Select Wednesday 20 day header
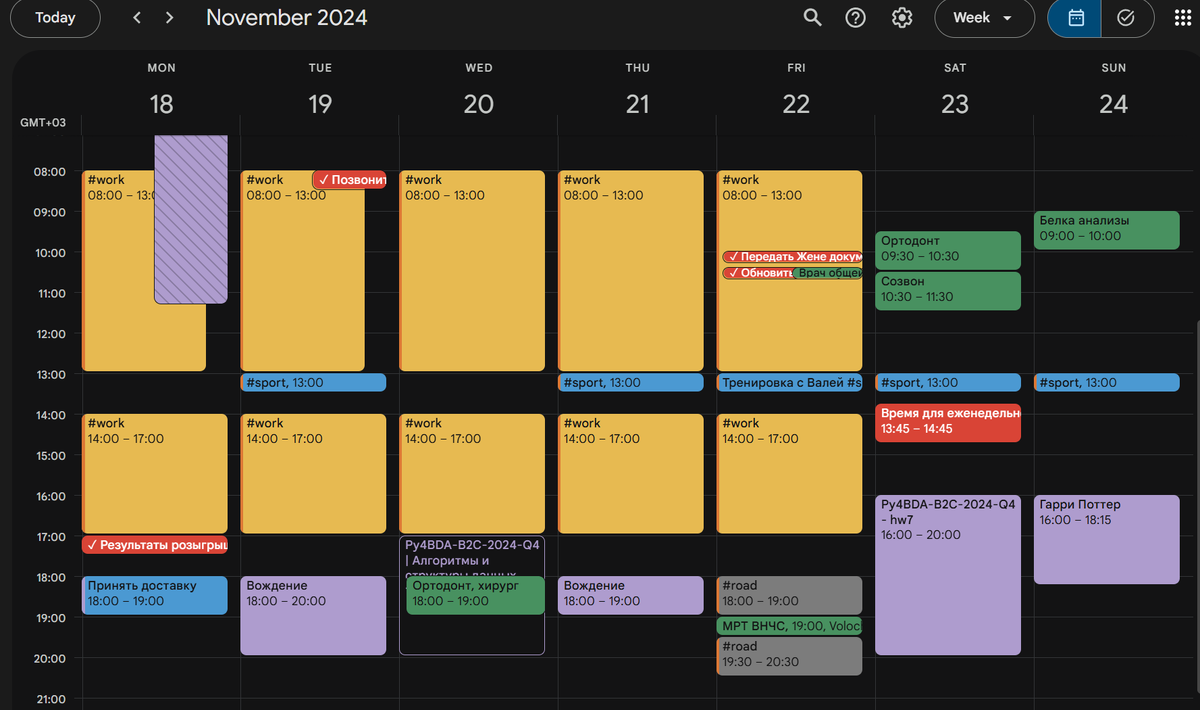 coord(478,104)
